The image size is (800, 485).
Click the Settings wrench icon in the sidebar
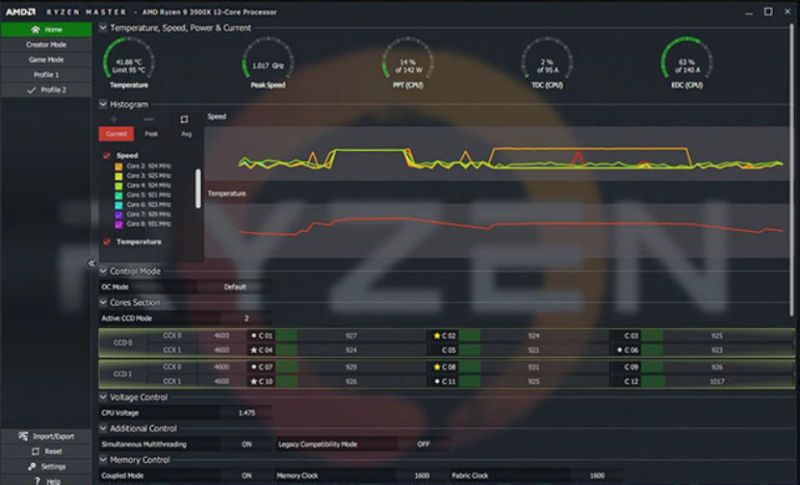[x=32, y=466]
